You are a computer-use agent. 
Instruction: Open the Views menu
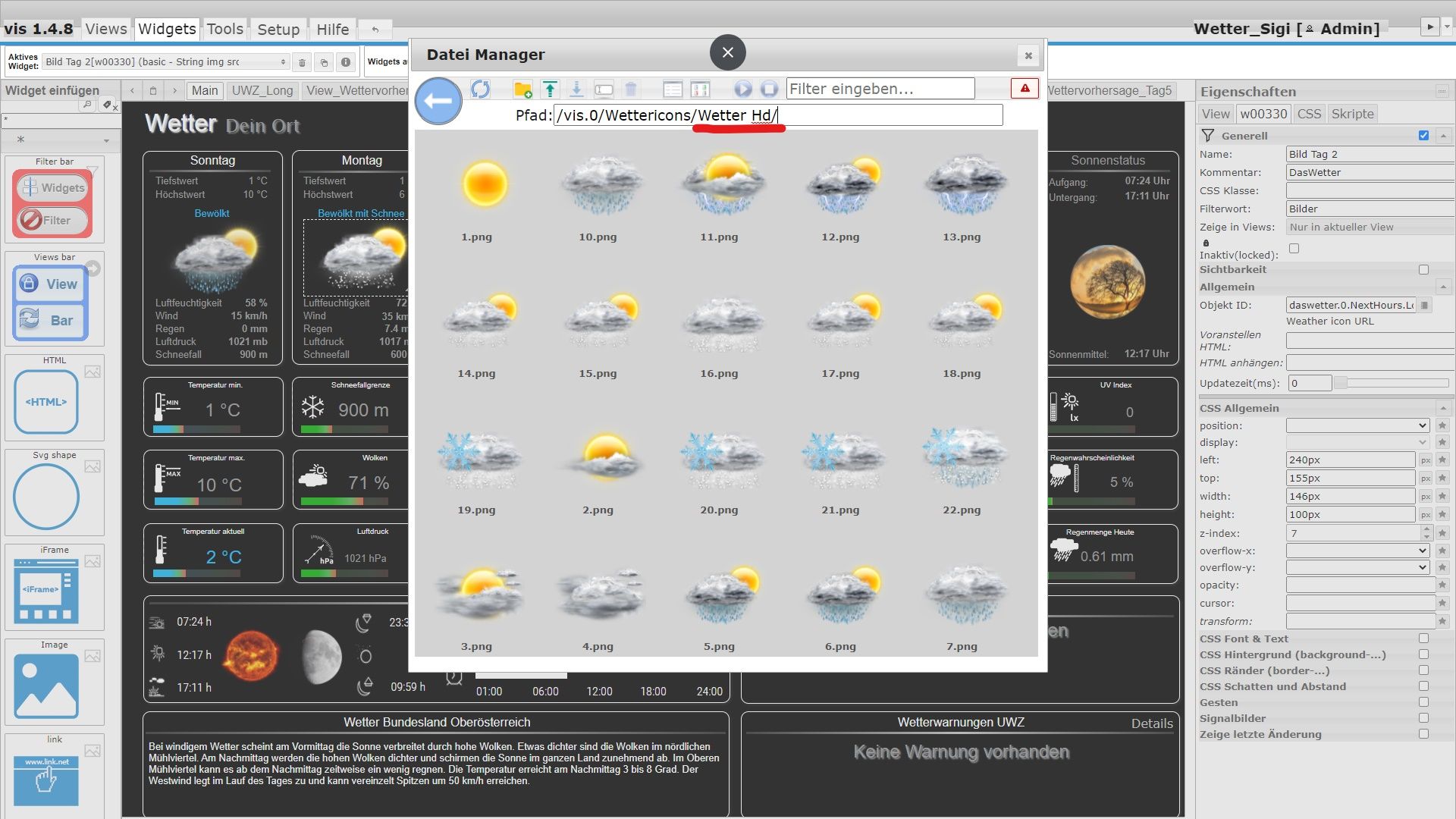tap(106, 30)
